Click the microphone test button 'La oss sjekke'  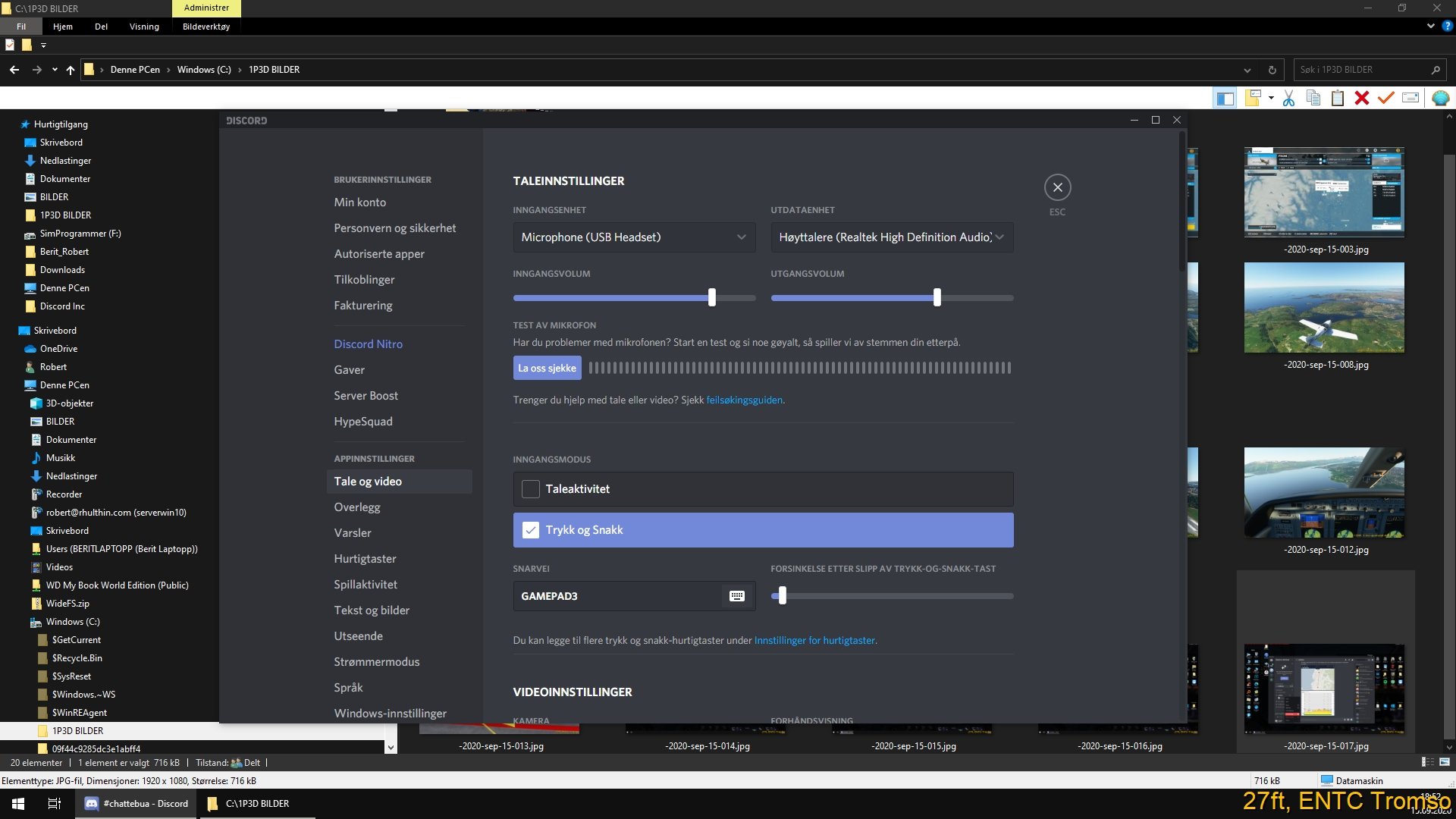(x=547, y=368)
